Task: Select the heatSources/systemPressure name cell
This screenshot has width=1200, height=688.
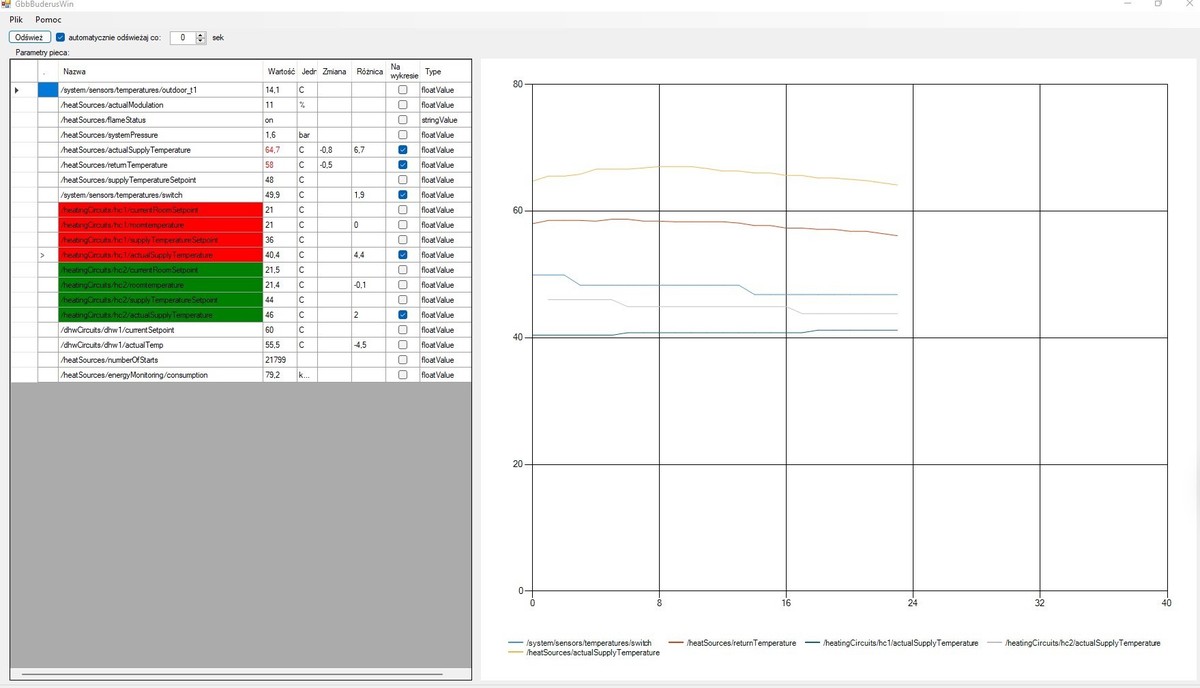Action: pyautogui.click(x=160, y=135)
